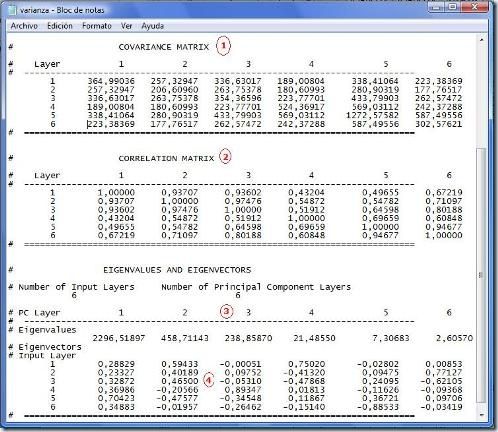Minimize the Bloc de notas window
This screenshot has height=432, width=498.
click(x=437, y=7)
